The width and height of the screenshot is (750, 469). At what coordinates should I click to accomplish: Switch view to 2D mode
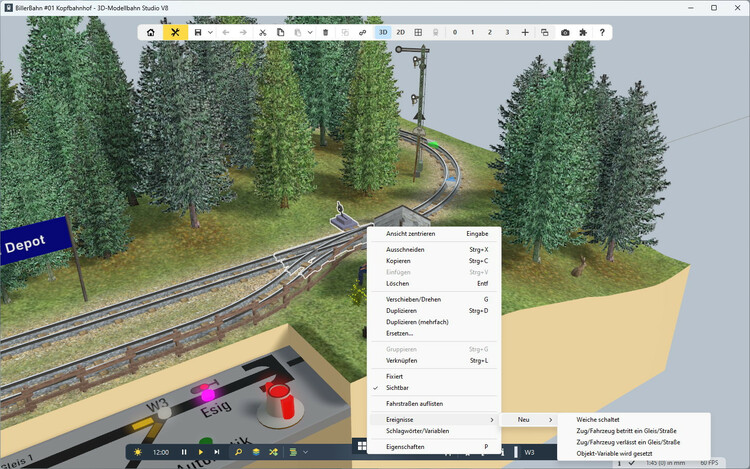click(400, 32)
